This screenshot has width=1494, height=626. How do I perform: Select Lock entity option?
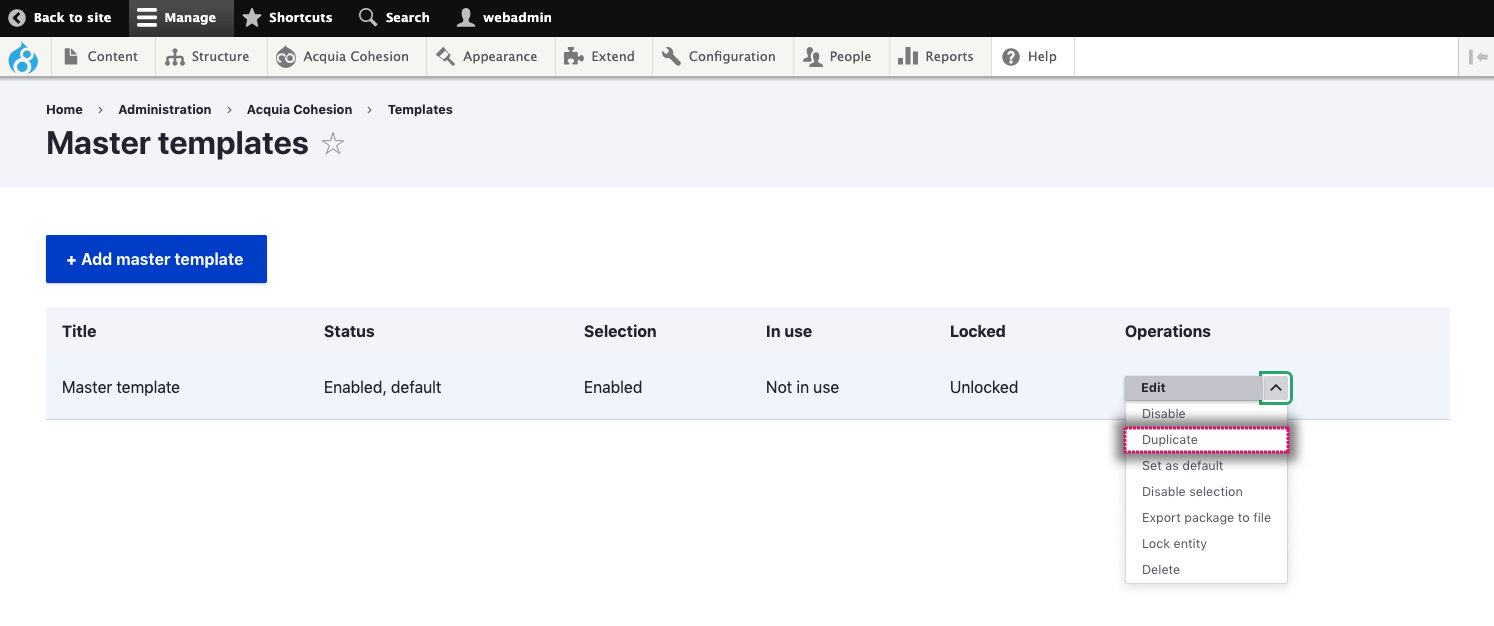[x=1174, y=544]
